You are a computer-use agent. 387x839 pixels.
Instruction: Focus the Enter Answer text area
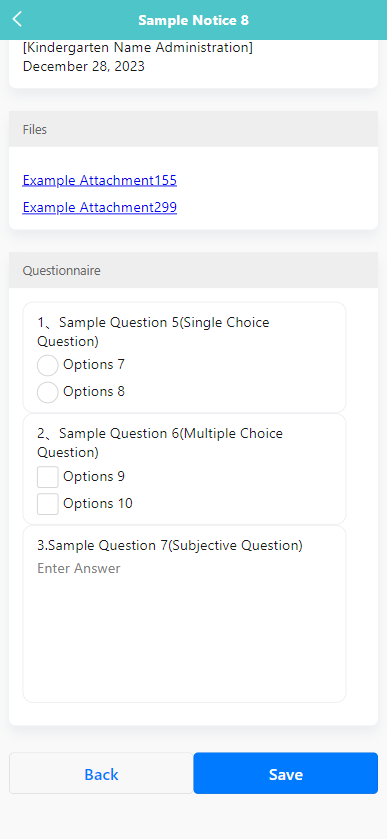click(184, 624)
